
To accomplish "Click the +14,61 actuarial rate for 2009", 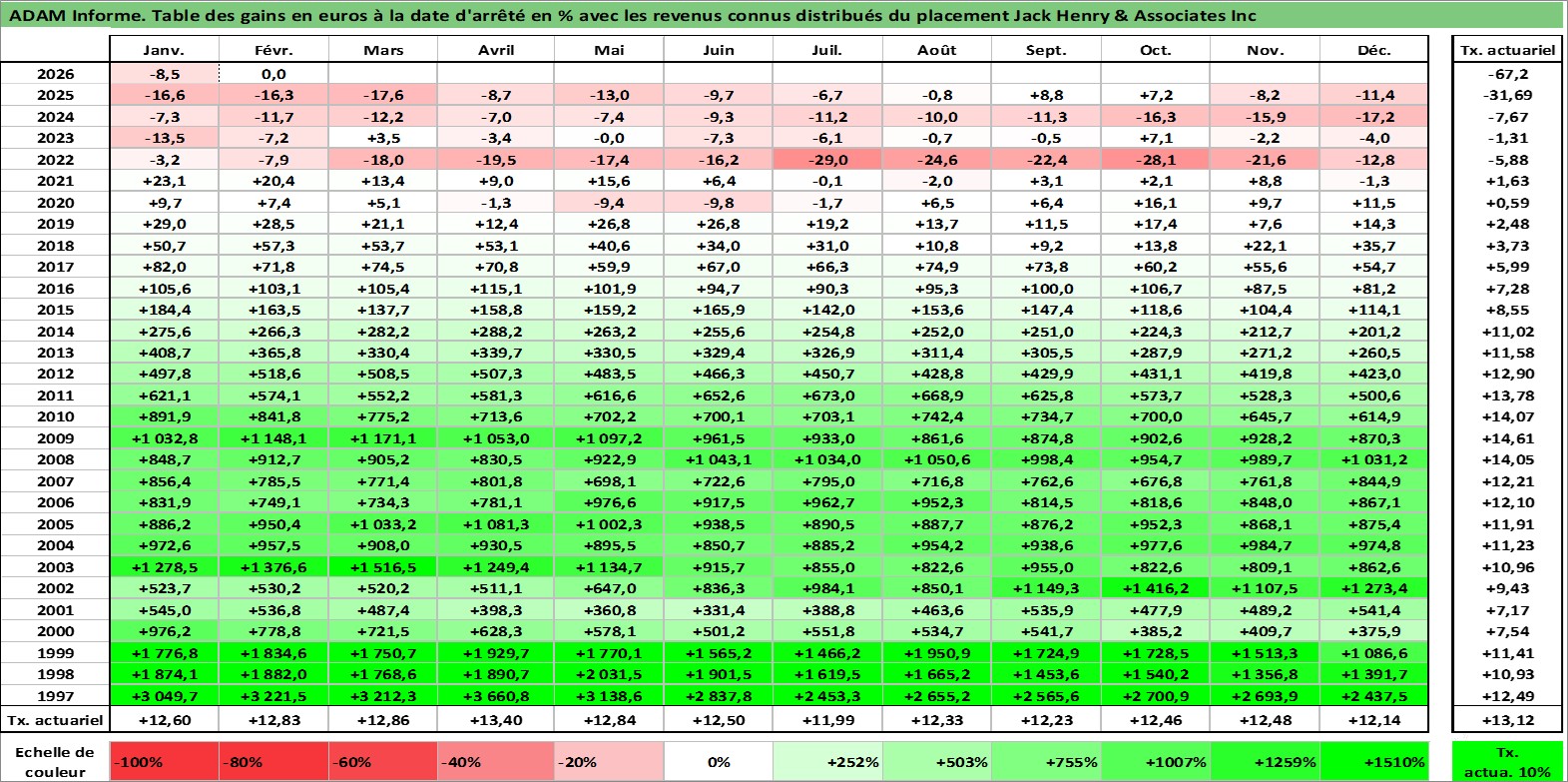I will (1507, 438).
